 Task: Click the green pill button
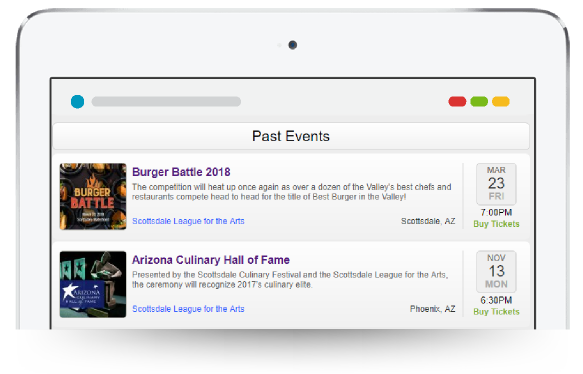click(479, 101)
